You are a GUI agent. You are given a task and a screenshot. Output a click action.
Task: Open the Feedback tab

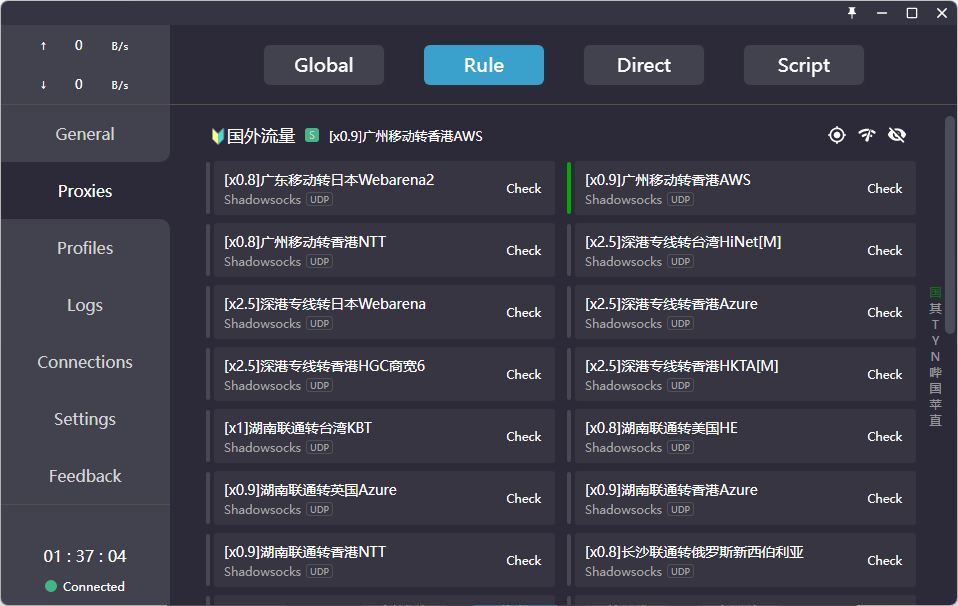coord(85,476)
